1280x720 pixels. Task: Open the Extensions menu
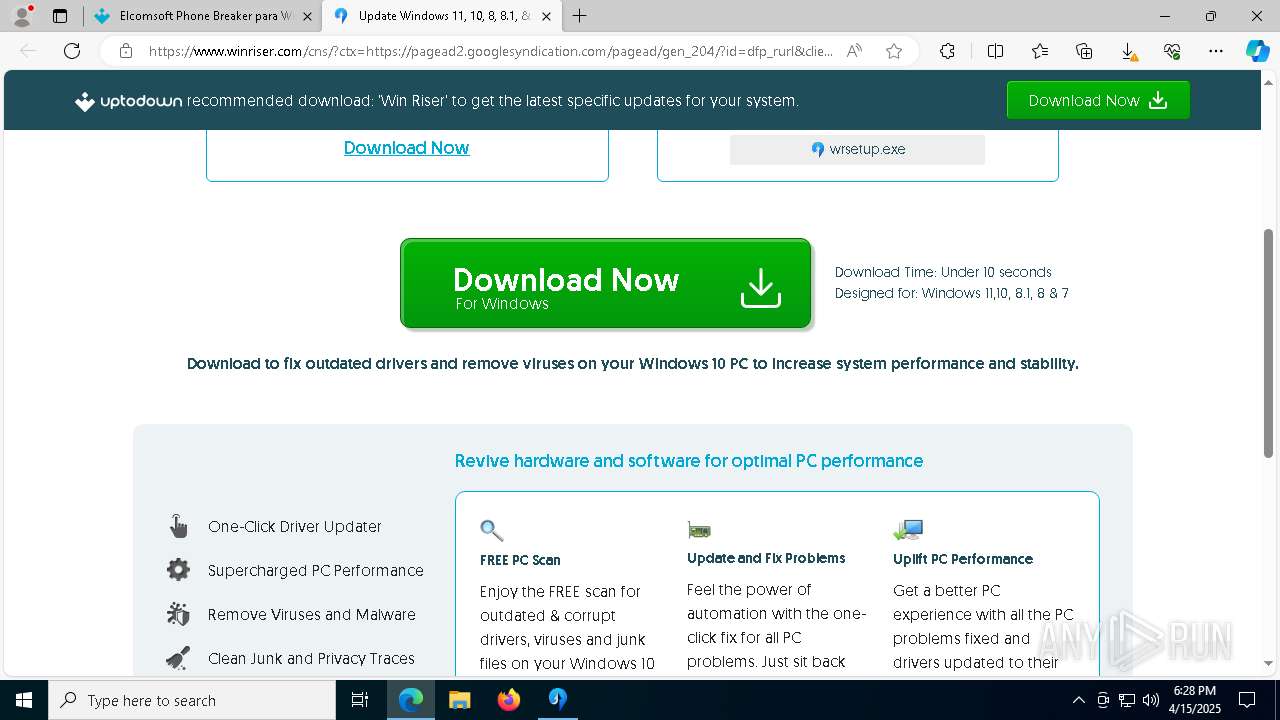pyautogui.click(x=947, y=51)
